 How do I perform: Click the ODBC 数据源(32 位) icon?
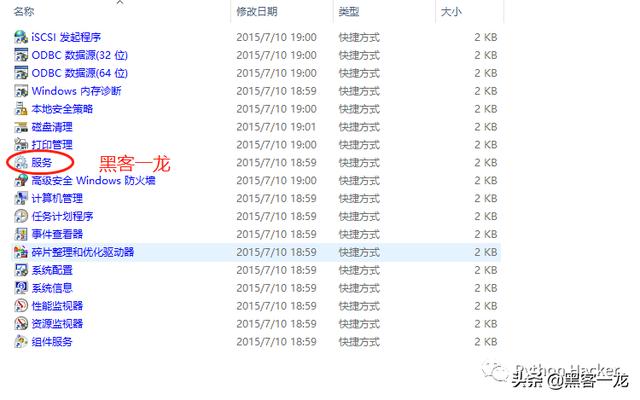pyautogui.click(x=21, y=55)
